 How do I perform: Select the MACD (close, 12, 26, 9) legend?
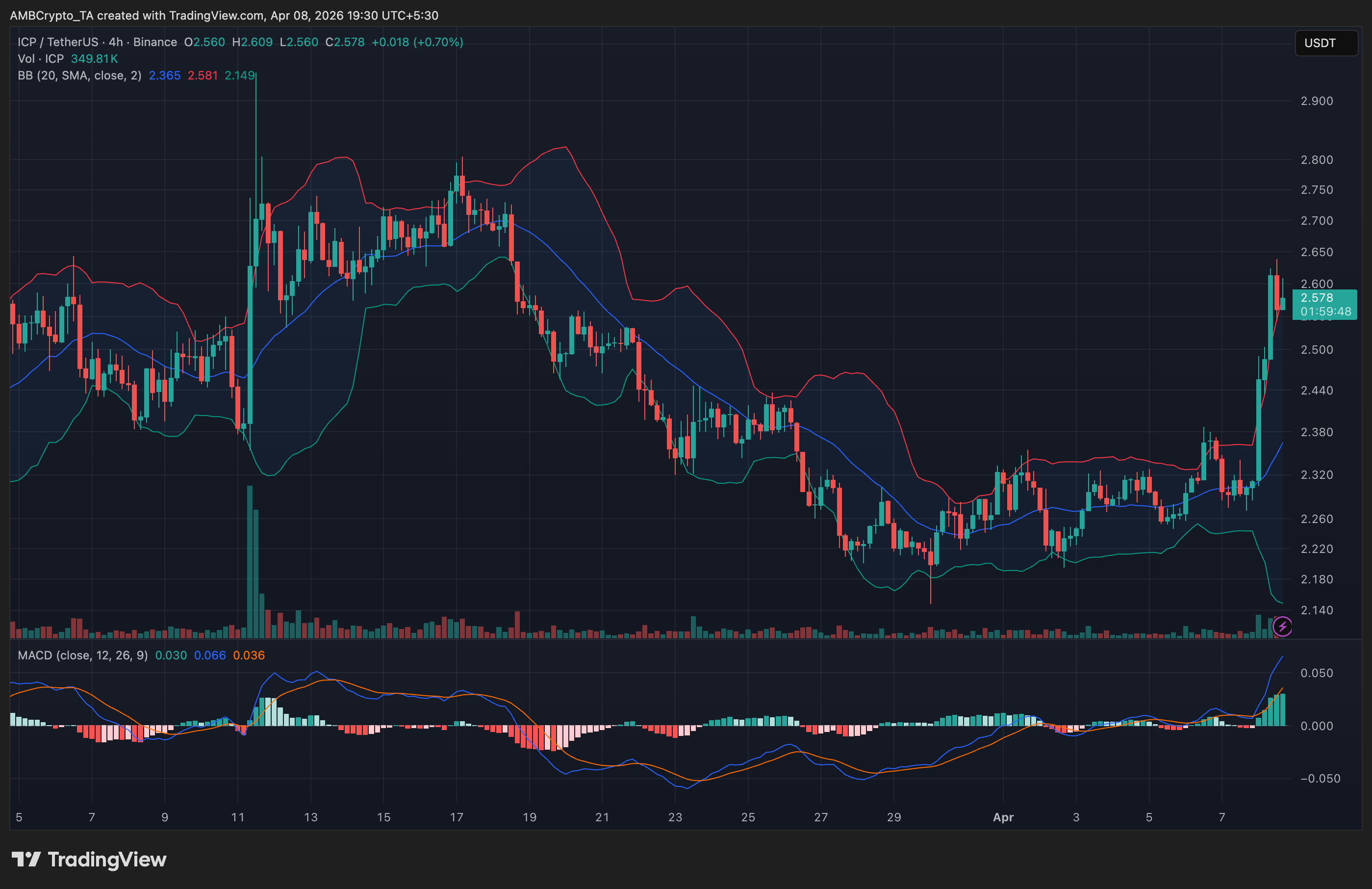coord(82,655)
